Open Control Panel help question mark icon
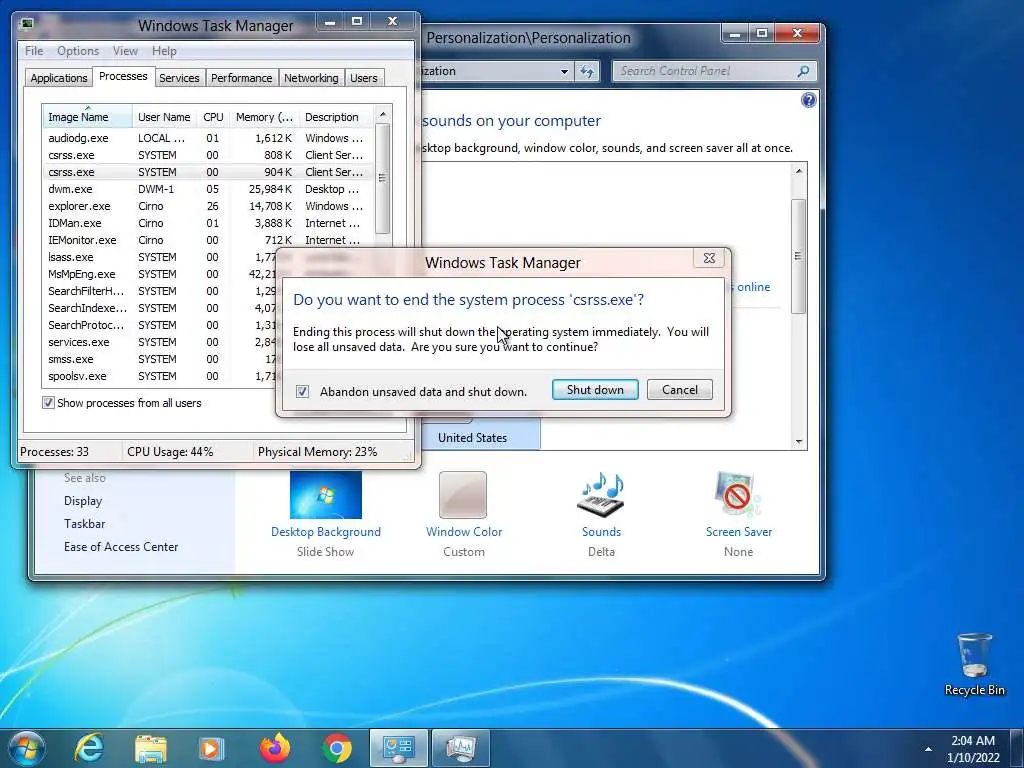The image size is (1024, 768). coord(808,100)
